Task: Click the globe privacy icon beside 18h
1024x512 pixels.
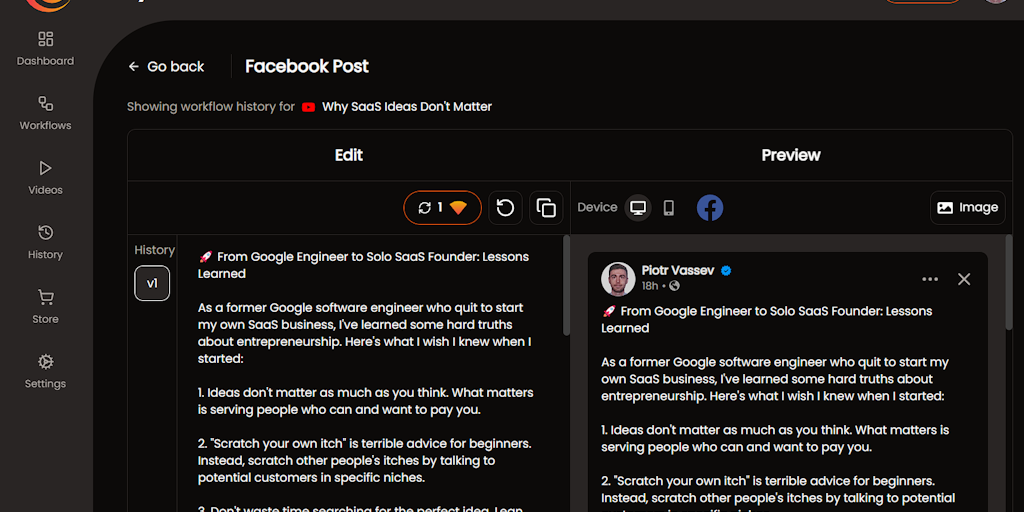Action: pyautogui.click(x=675, y=286)
